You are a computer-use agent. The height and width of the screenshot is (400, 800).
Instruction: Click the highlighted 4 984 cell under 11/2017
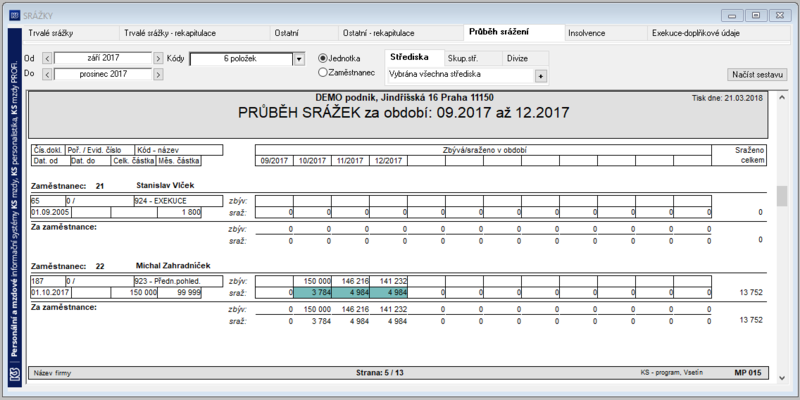[351, 293]
